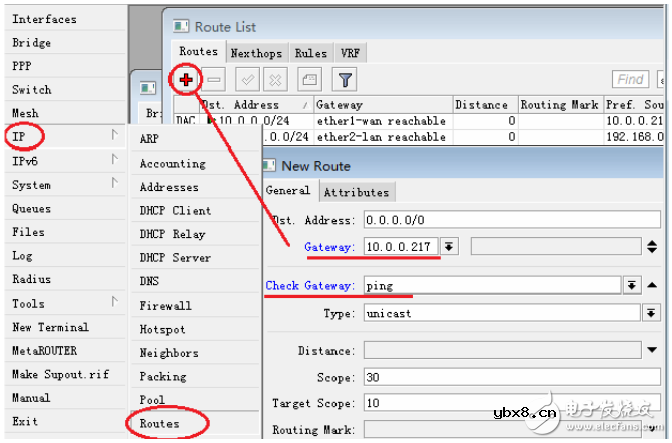Select Routes in the IP submenu
Image resolution: width=672 pixels, height=443 pixels.
coord(160,423)
